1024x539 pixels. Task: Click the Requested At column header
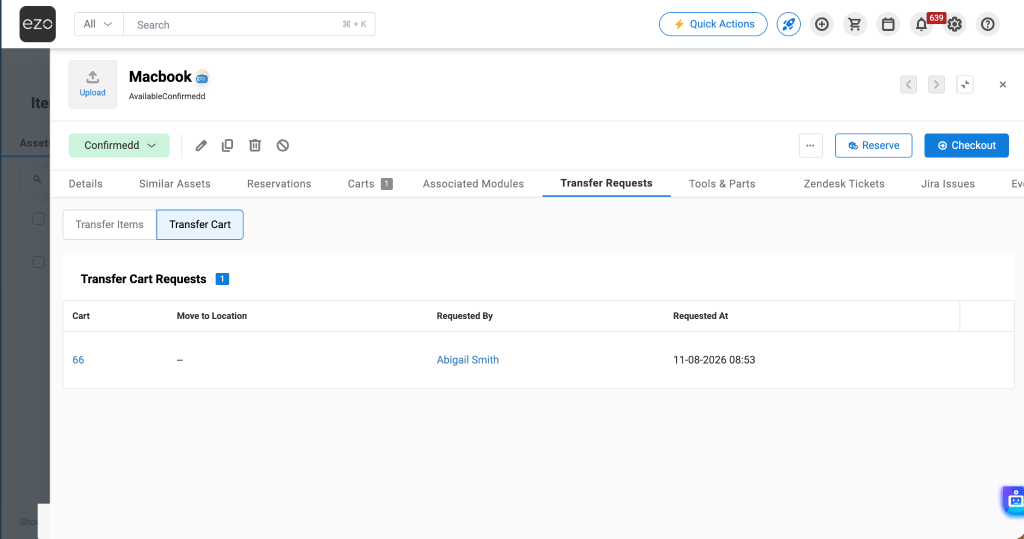tap(700, 316)
